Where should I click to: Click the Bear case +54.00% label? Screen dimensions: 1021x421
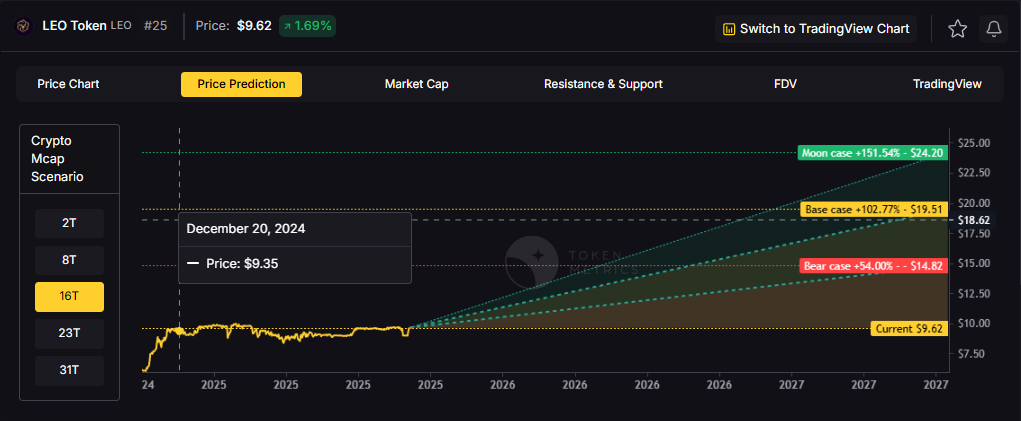[874, 265]
